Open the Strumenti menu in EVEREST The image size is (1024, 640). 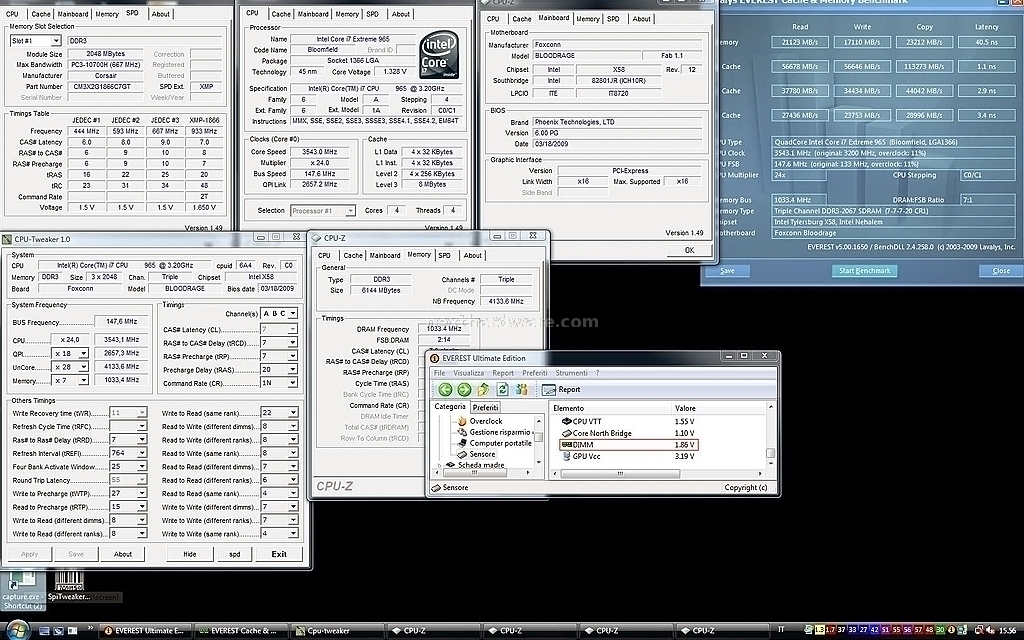571,373
